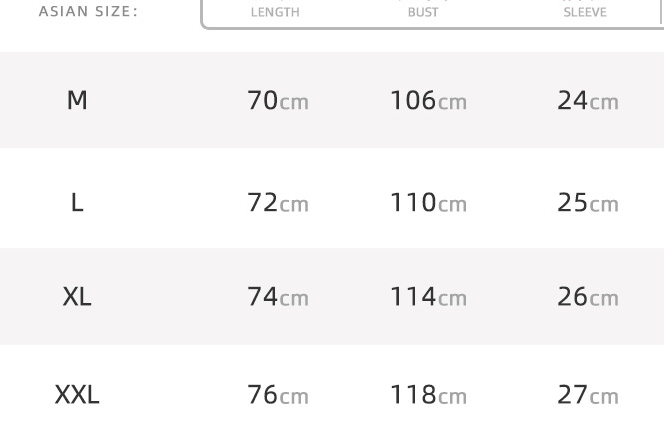Select the 118cm bust value
Screen dimensions: 664x427
click(428, 394)
